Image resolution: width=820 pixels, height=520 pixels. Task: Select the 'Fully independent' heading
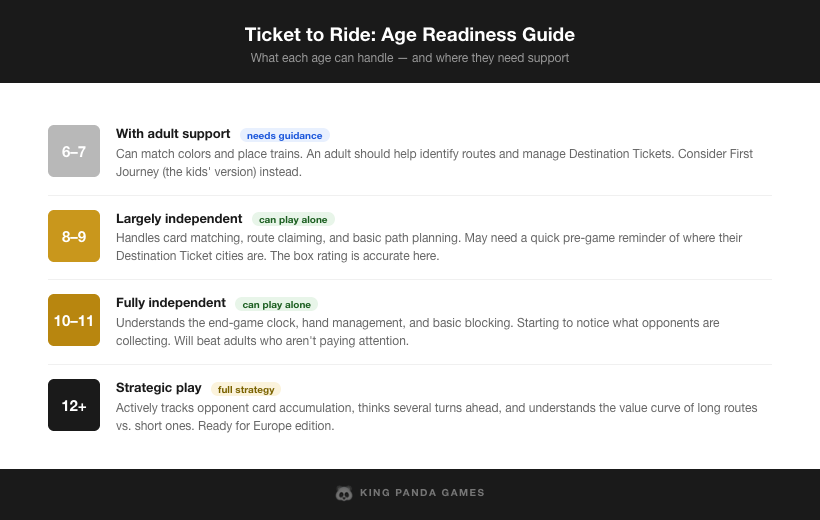point(170,303)
